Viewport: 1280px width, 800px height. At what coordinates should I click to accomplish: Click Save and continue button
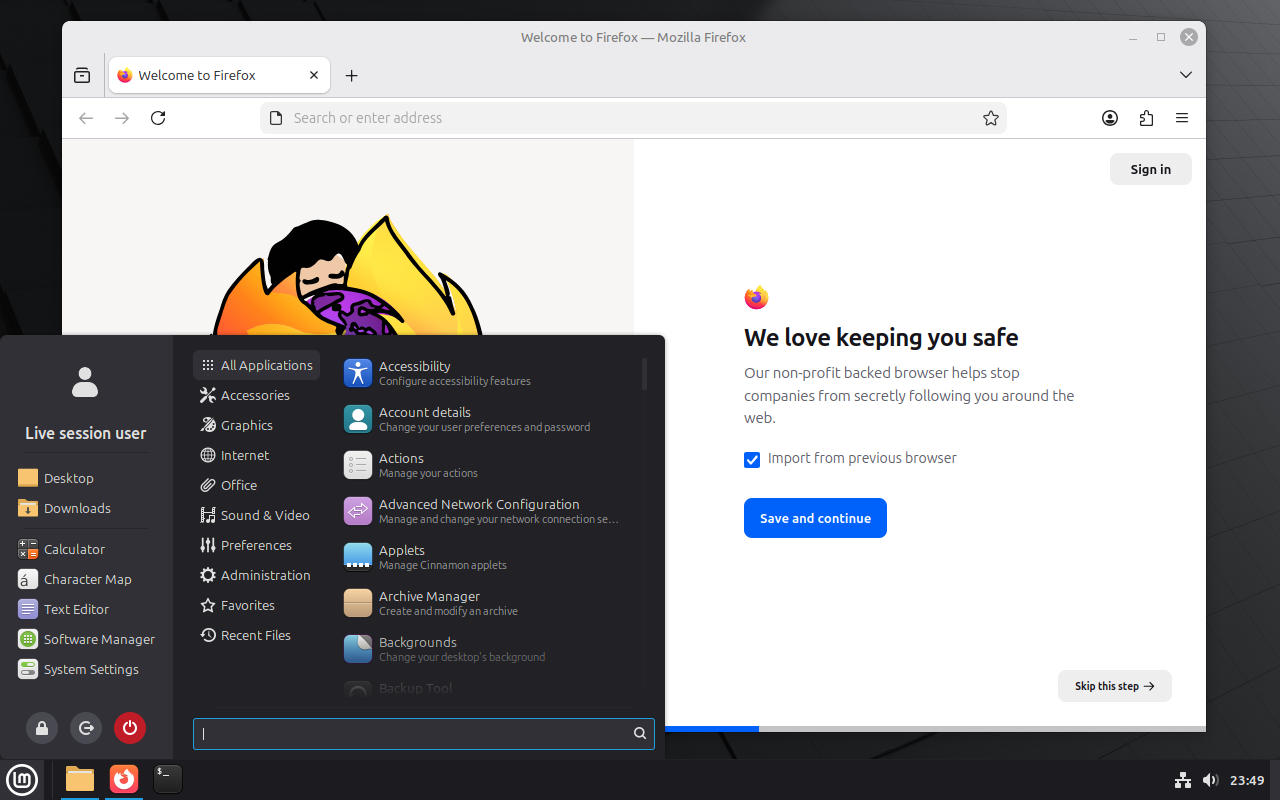coord(815,518)
